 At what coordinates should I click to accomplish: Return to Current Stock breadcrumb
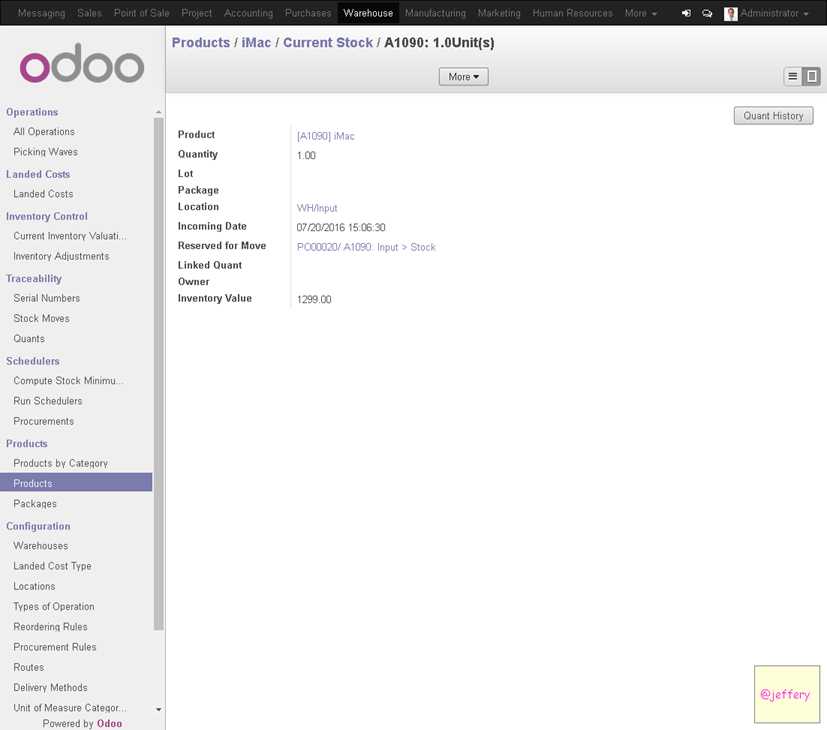[x=328, y=43]
